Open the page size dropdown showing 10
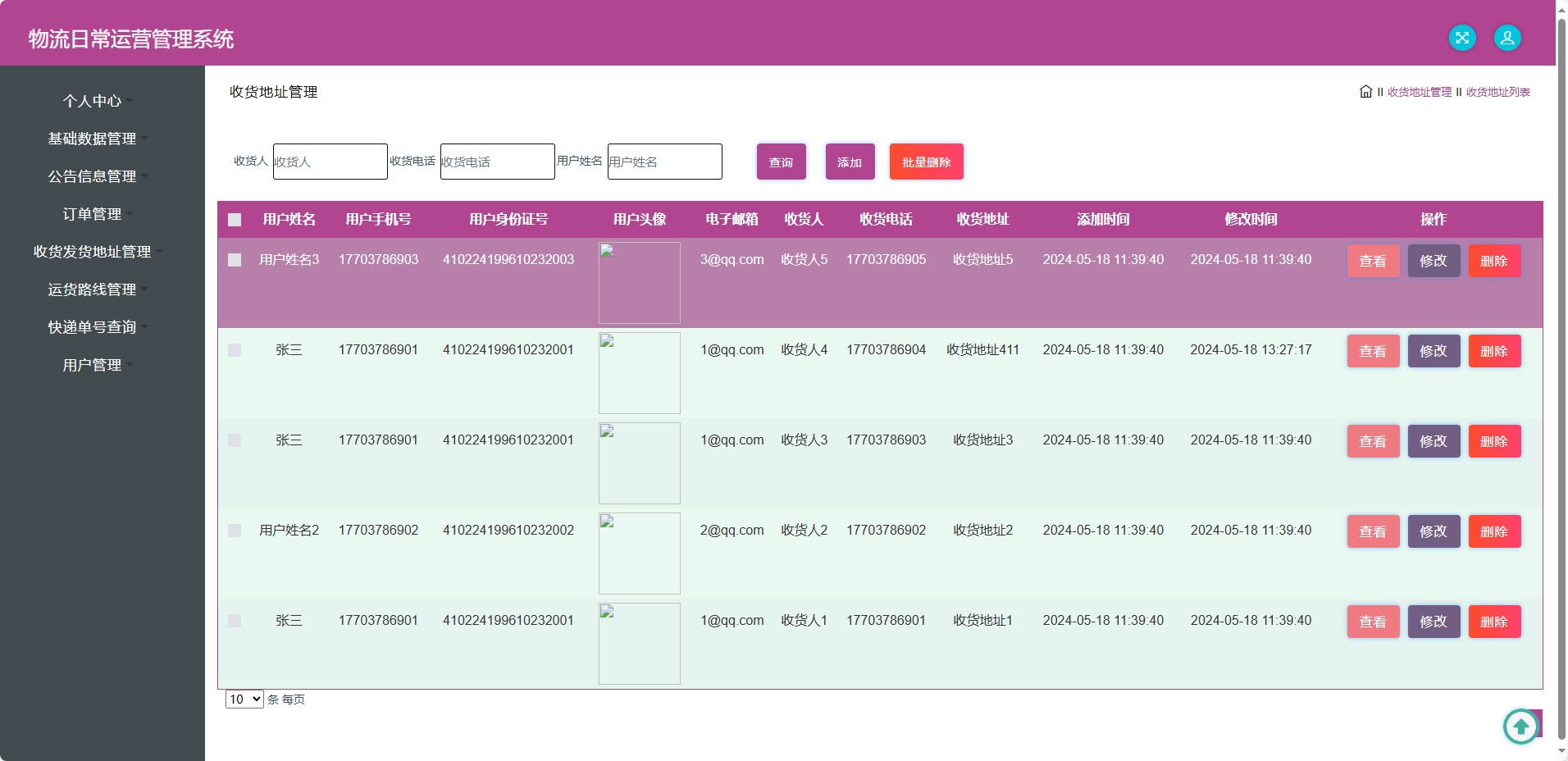The image size is (1568, 761). tap(244, 699)
